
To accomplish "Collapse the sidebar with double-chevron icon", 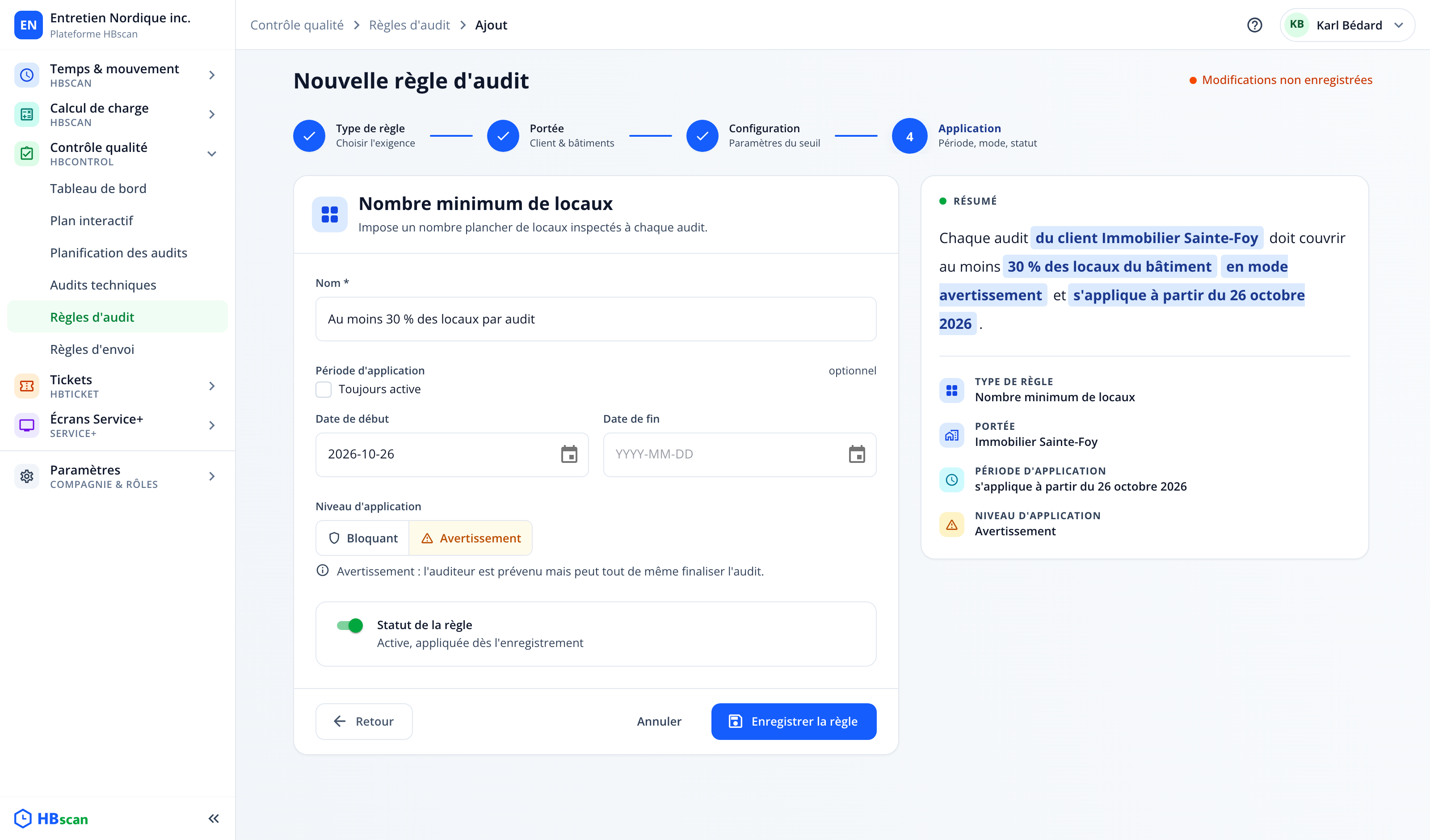I will click(213, 819).
